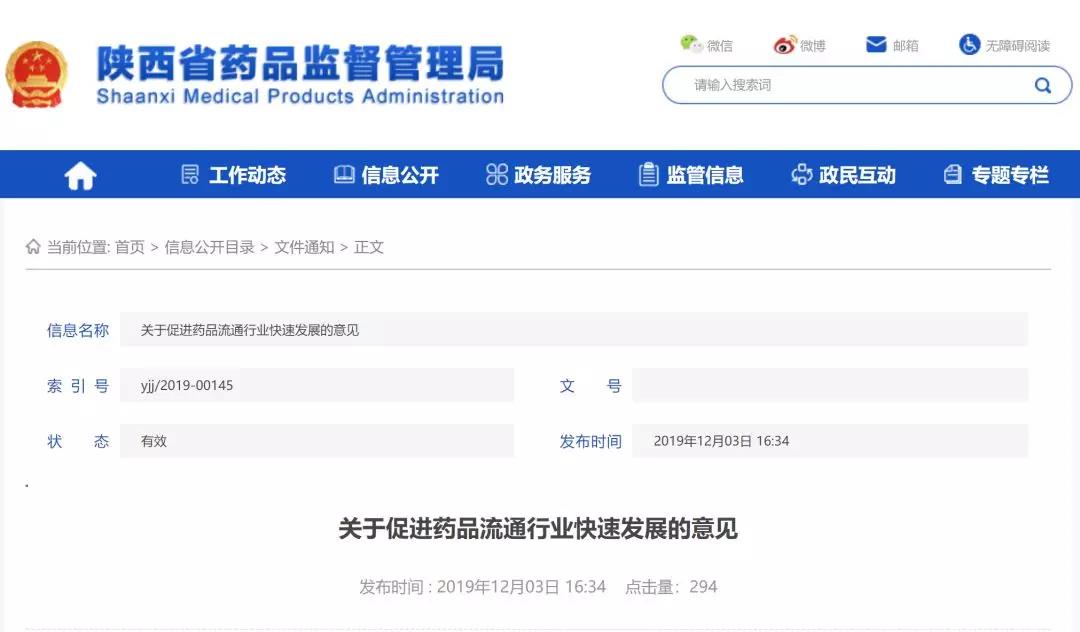Click the 信息公开目录 breadcrumb link
This screenshot has height=632, width=1080.
click(x=209, y=247)
